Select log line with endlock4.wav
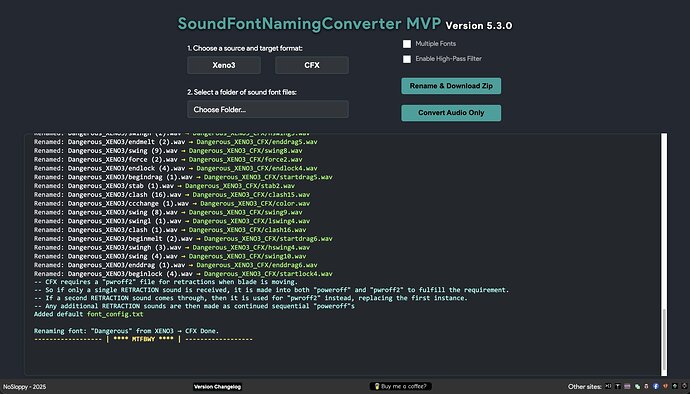690x394 pixels. pyautogui.click(x=176, y=168)
